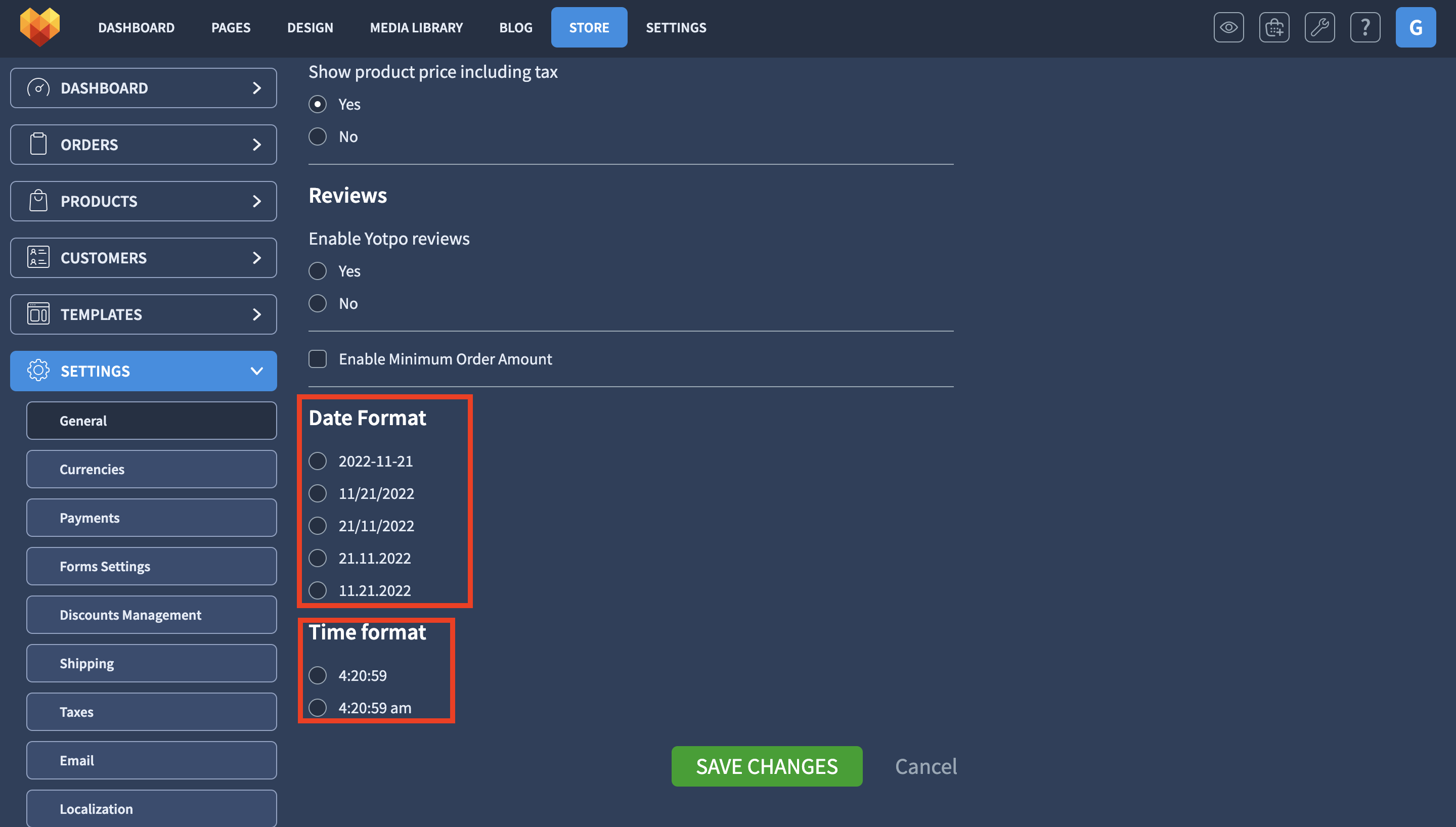Click the Orders clipboard icon

click(x=38, y=144)
